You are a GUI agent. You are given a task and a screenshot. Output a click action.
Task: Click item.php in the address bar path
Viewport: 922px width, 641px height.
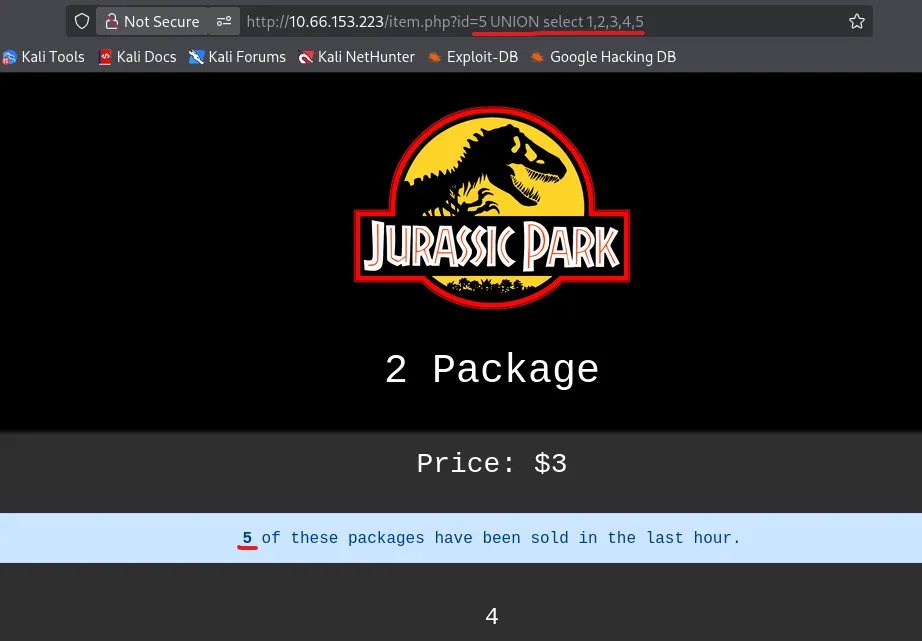click(414, 21)
